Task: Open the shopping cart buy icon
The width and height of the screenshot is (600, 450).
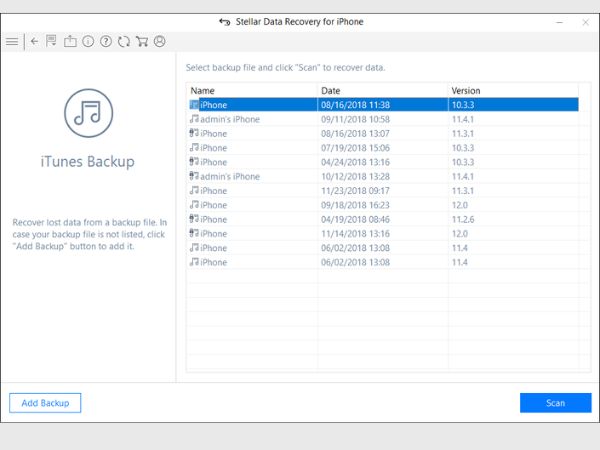Action: pos(142,41)
